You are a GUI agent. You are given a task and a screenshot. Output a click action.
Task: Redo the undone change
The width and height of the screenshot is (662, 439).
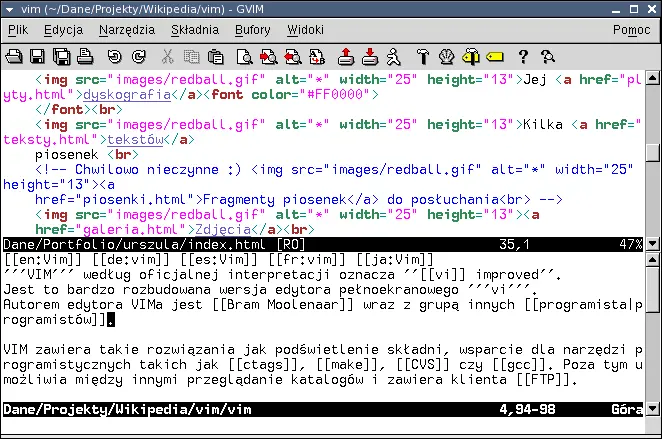[x=138, y=56]
